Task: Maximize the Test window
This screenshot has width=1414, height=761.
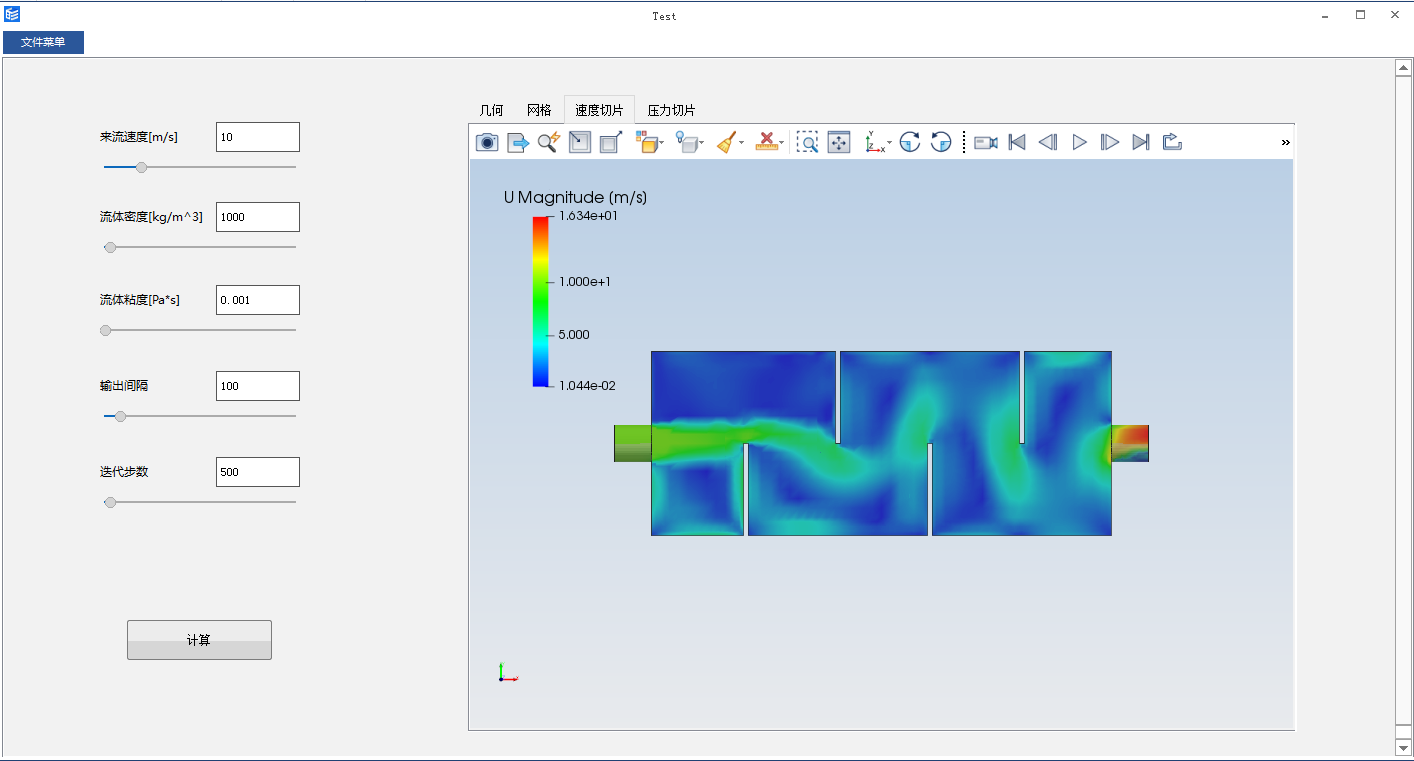Action: (x=1360, y=15)
